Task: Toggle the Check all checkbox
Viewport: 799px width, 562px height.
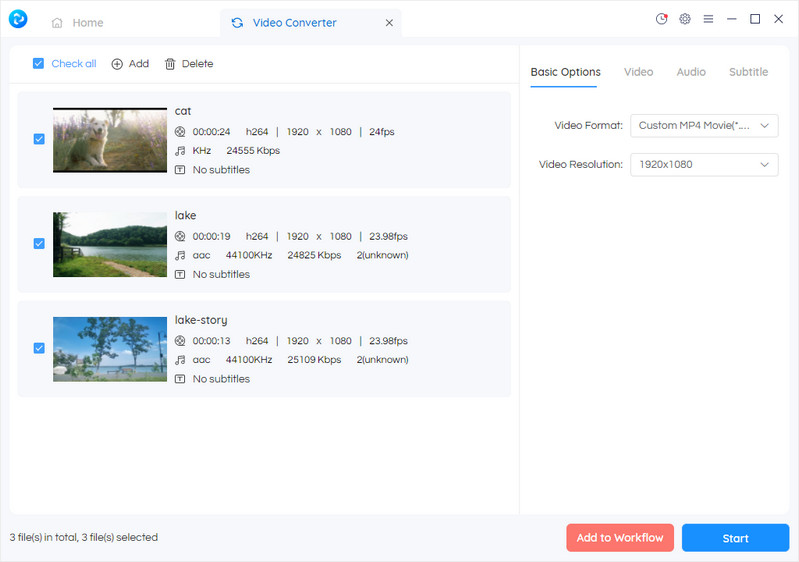Action: click(38, 64)
